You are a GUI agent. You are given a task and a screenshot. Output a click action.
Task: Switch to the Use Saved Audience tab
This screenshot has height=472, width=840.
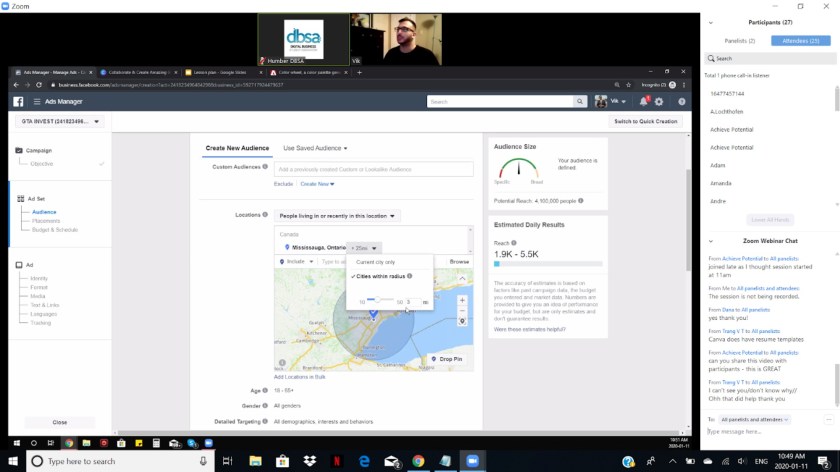coord(315,148)
